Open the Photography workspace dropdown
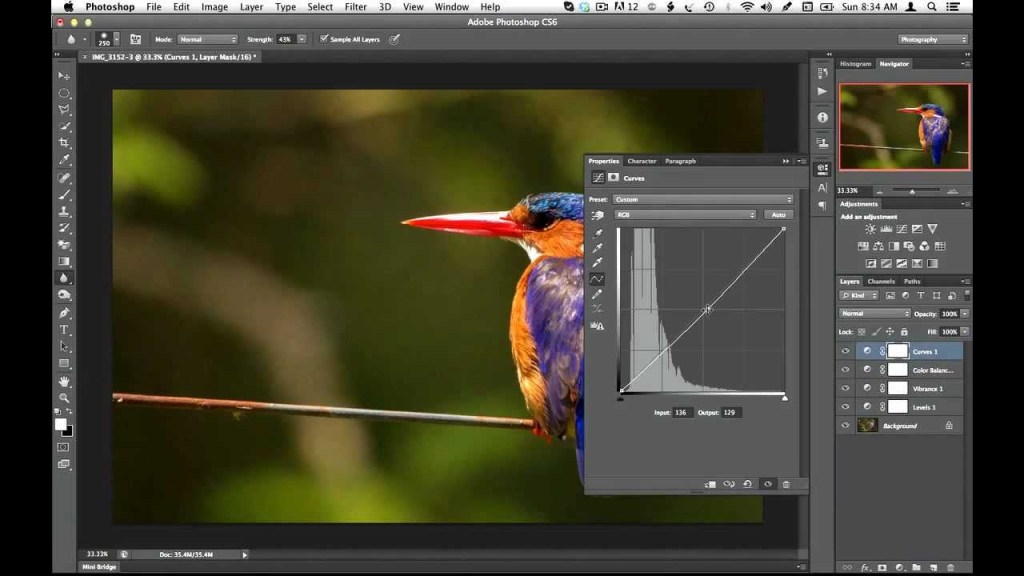Image resolution: width=1024 pixels, height=576 pixels. click(x=932, y=40)
